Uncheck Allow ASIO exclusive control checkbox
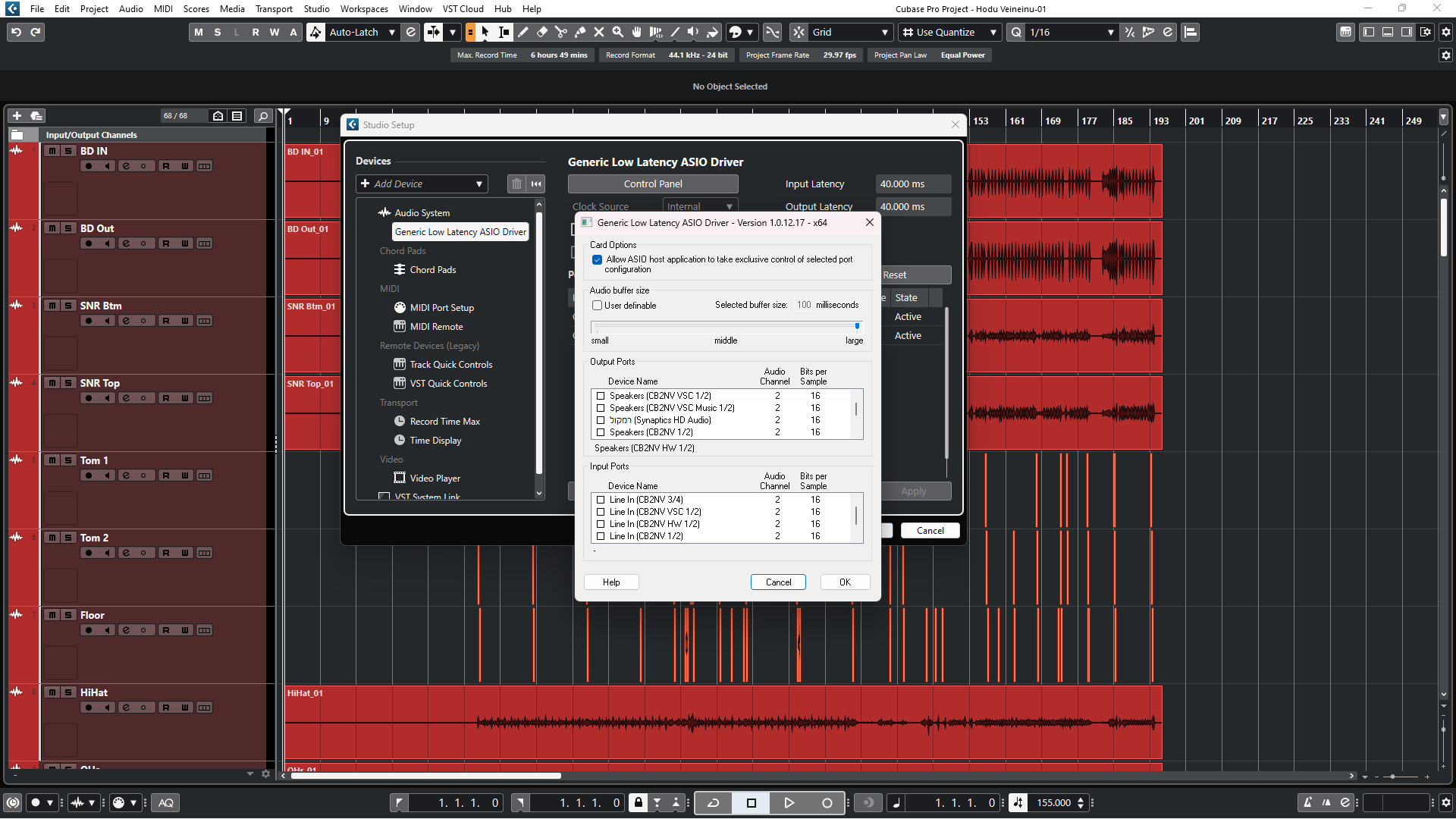This screenshot has width=1456, height=819. coord(598,259)
